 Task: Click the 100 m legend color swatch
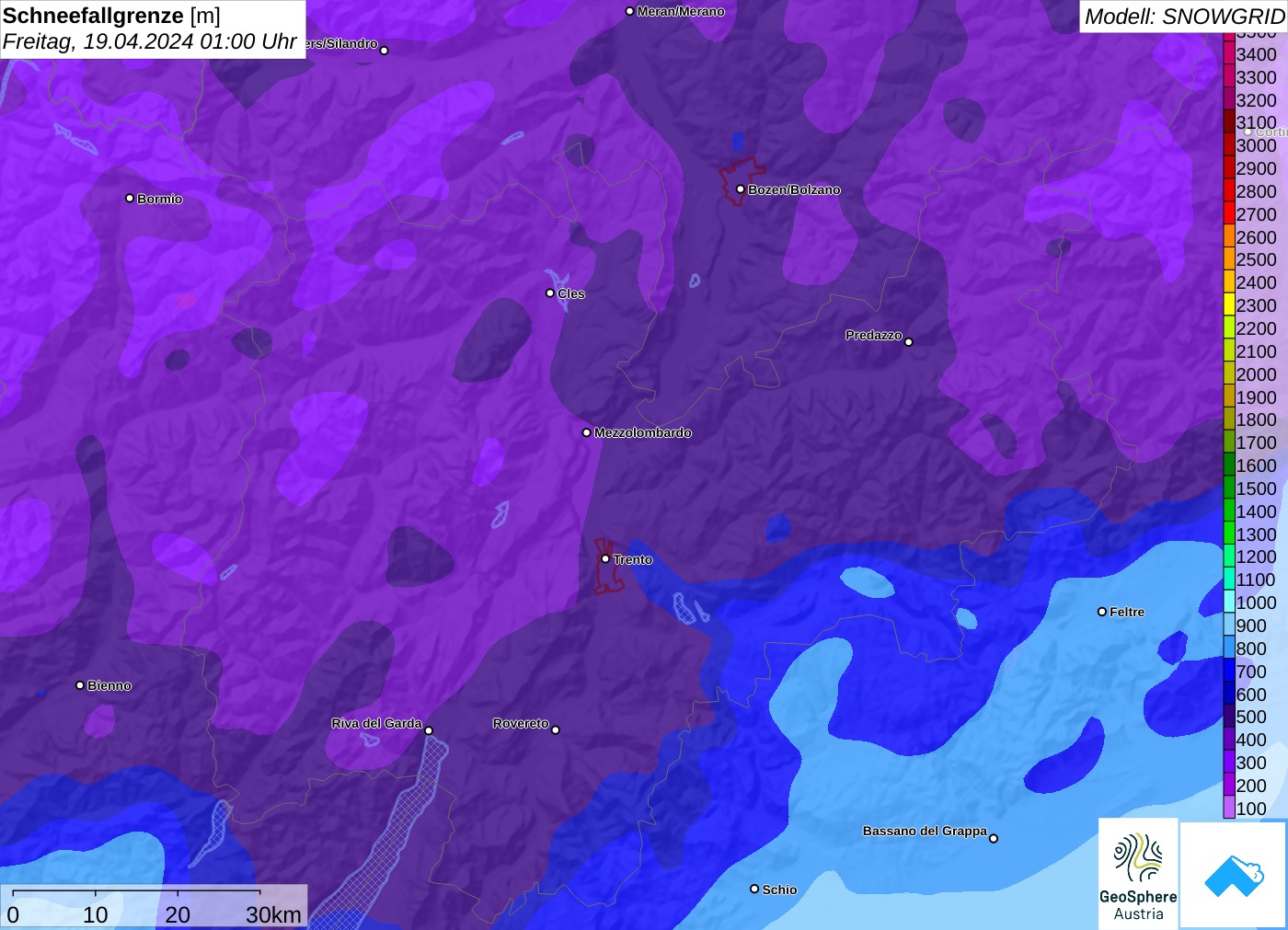[x=1229, y=808]
